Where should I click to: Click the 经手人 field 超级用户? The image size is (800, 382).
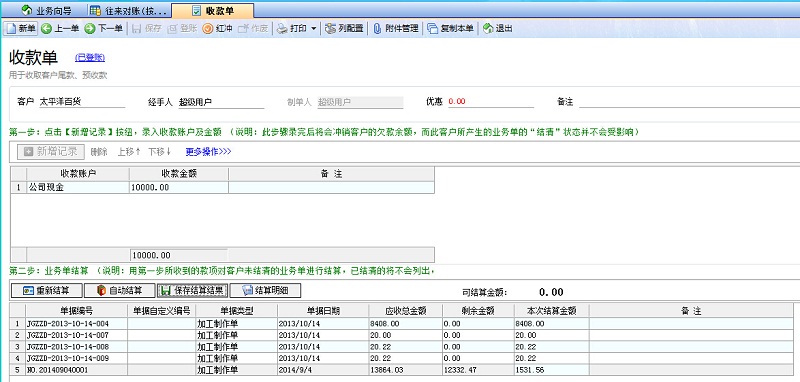tap(221, 101)
